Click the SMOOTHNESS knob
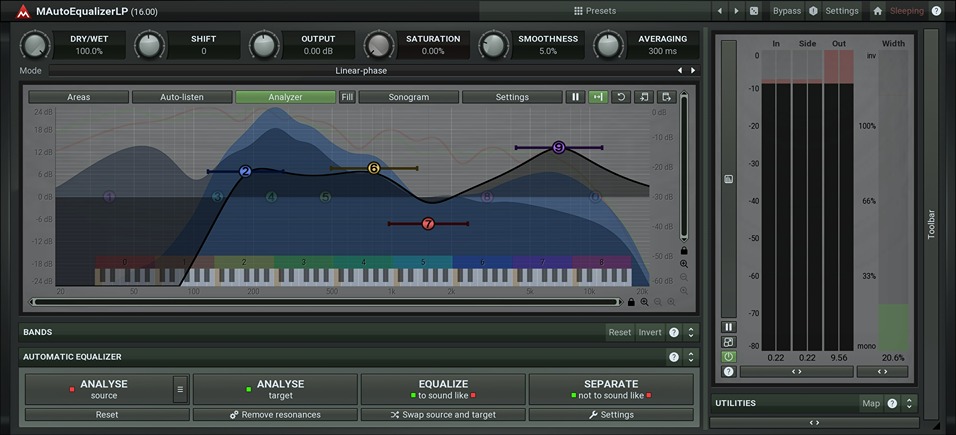The image size is (956, 435). click(493, 45)
